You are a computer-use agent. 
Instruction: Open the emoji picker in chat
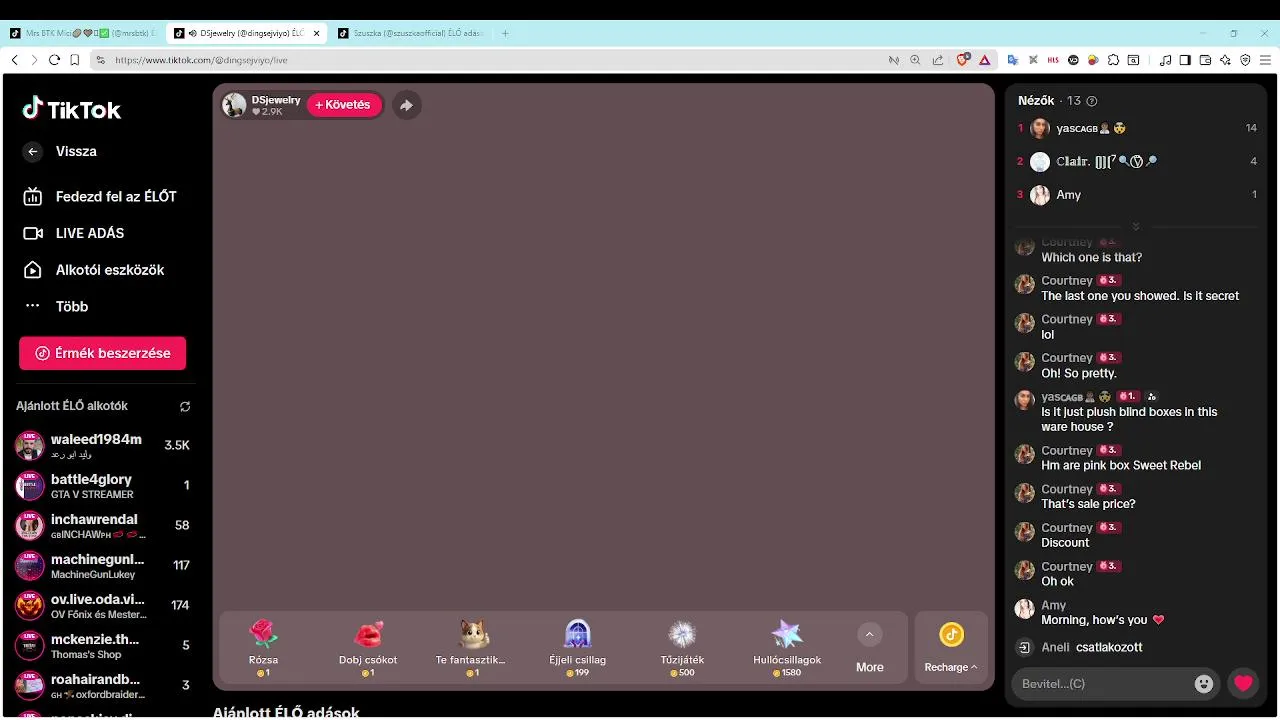pyautogui.click(x=1204, y=684)
